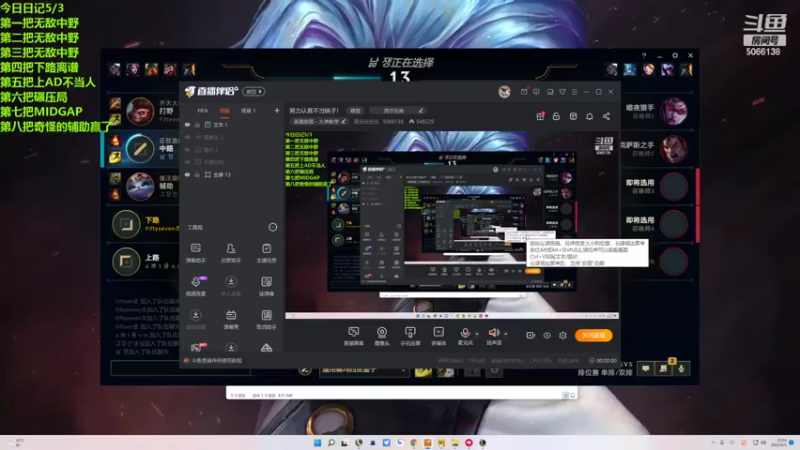Share the live room via share icon

tap(606, 116)
